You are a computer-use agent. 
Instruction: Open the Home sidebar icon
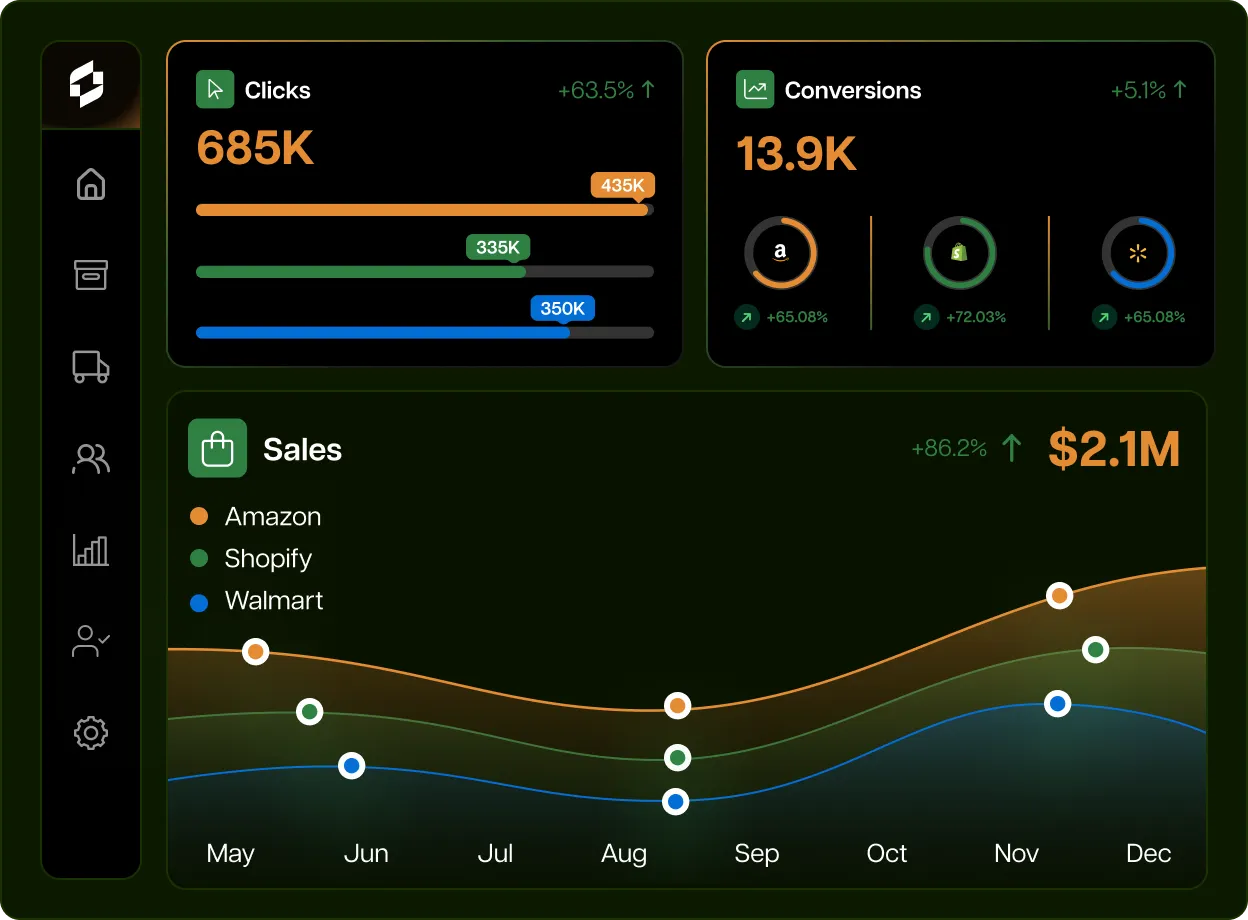click(91, 184)
